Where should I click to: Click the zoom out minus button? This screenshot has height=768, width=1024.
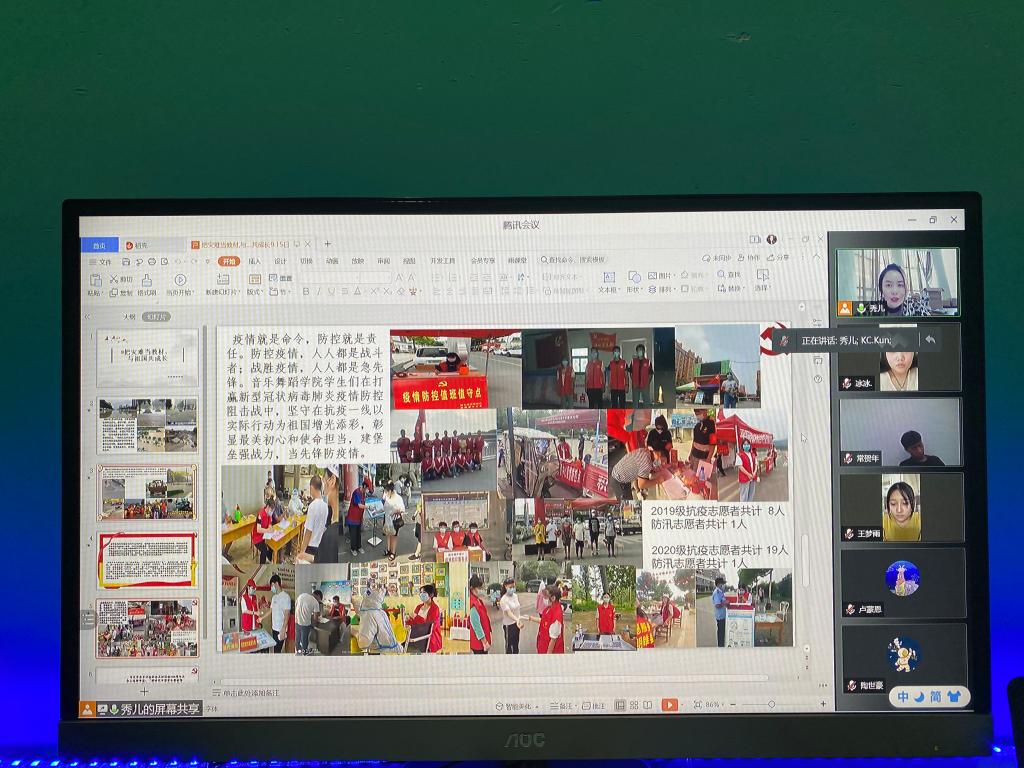(x=733, y=705)
